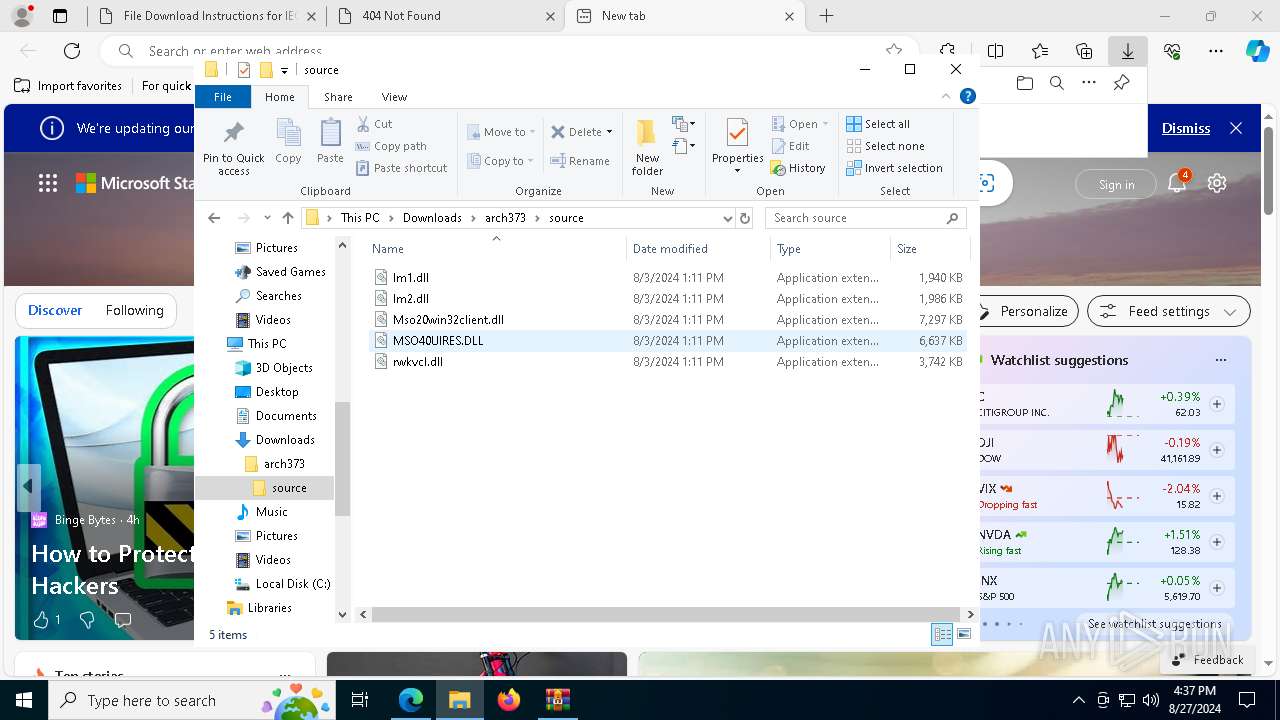Image resolution: width=1280 pixels, height=720 pixels.
Task: Expand the Open button dropdown
Action: [825, 124]
